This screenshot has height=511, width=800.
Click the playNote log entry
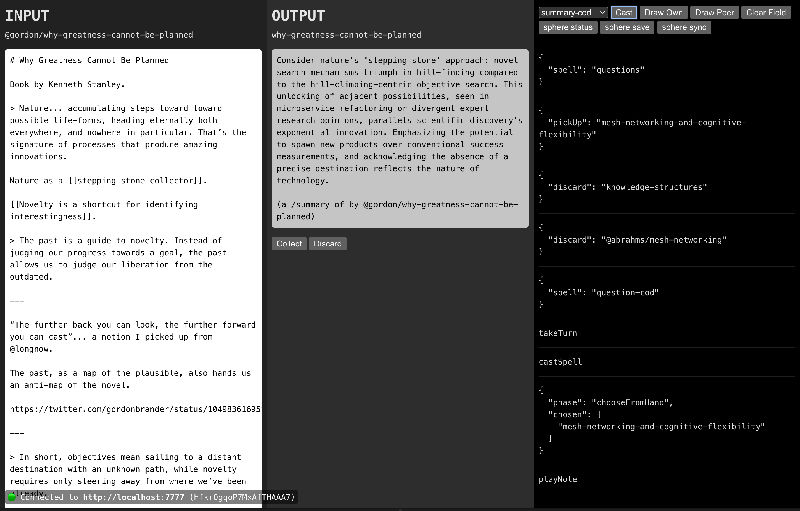click(558, 479)
